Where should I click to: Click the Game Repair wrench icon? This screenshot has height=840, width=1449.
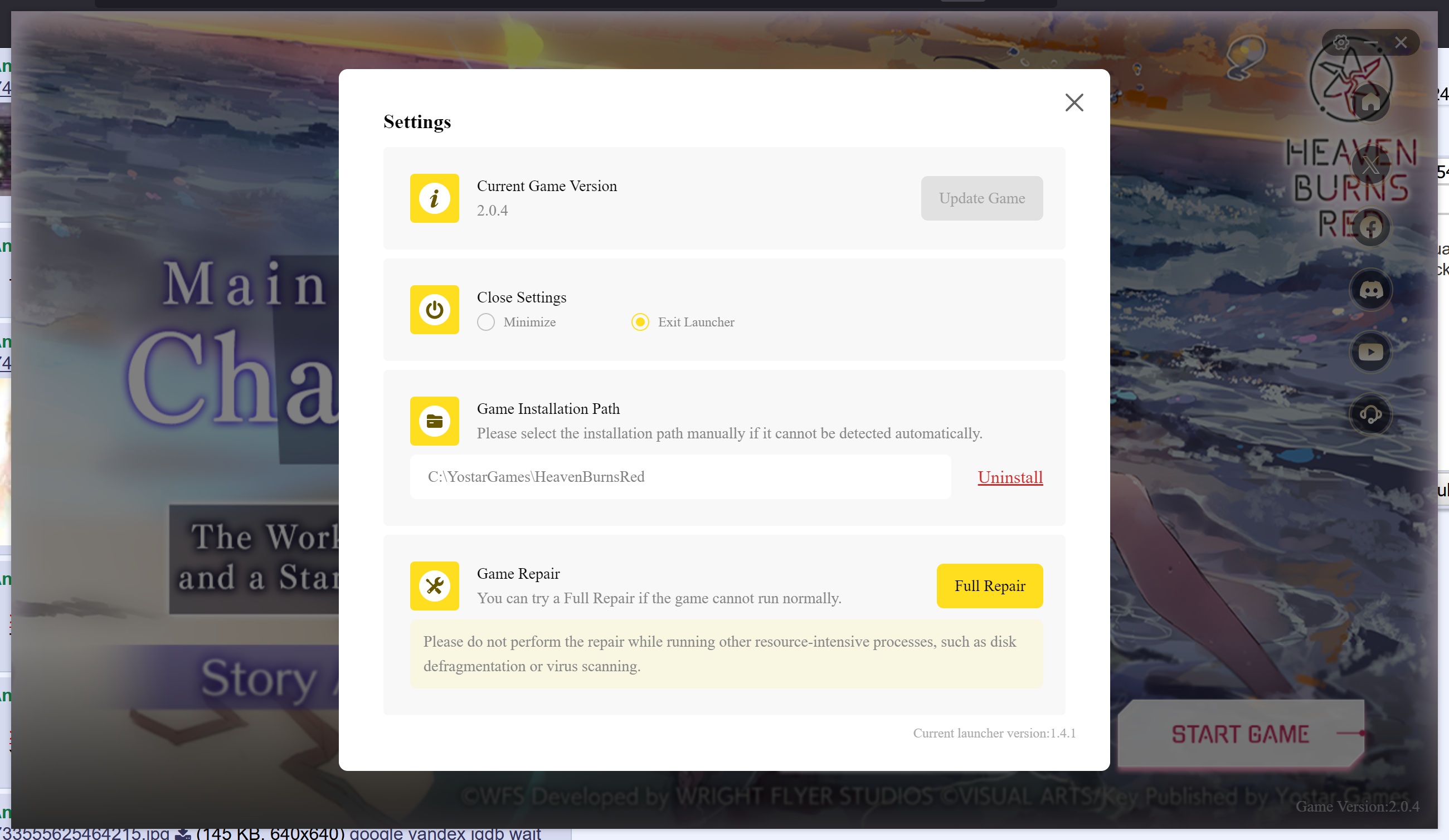pyautogui.click(x=434, y=585)
